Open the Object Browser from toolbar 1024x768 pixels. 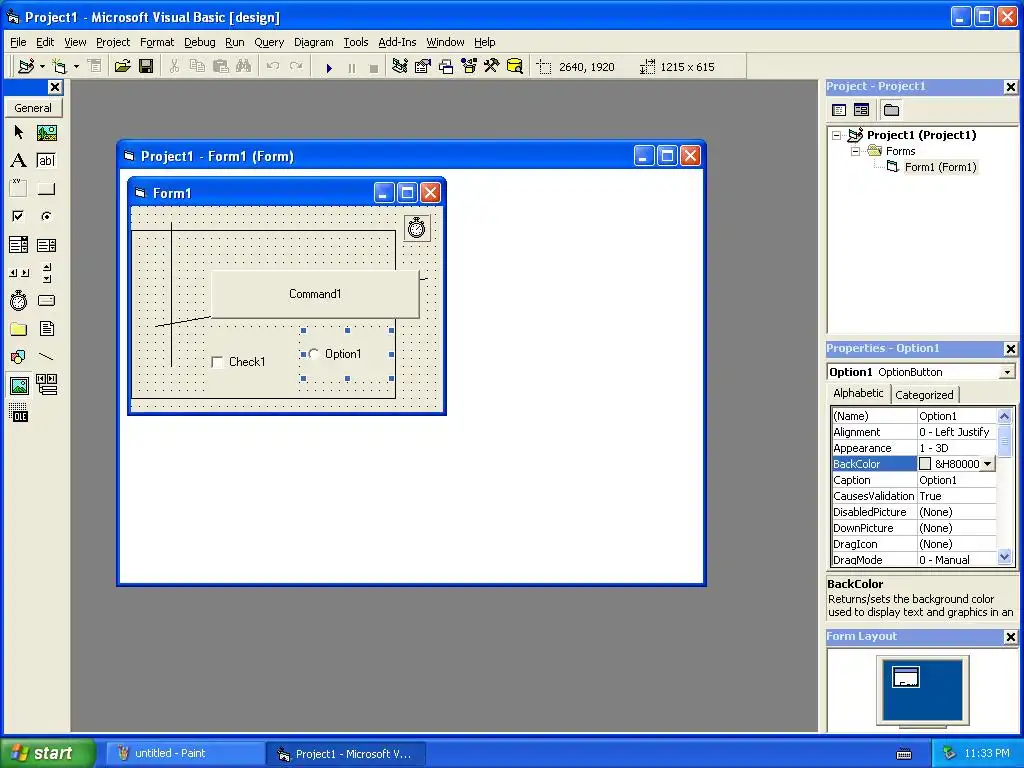pyautogui.click(x=469, y=66)
